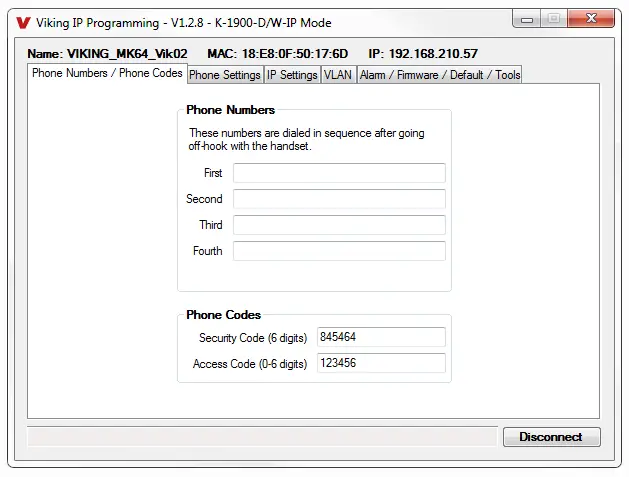Click the IP address 192.168.210.57

pos(433,54)
